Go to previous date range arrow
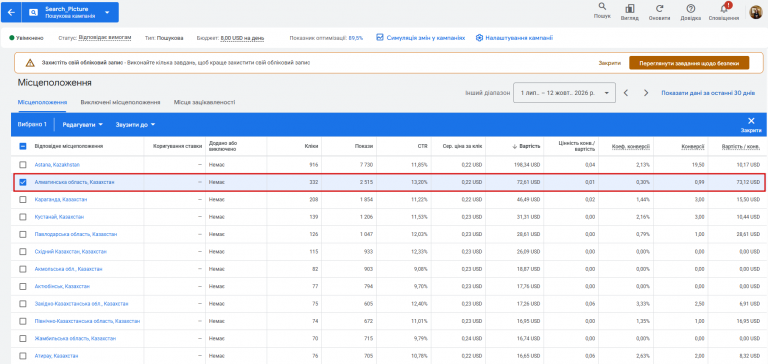768x364 pixels. tap(626, 93)
